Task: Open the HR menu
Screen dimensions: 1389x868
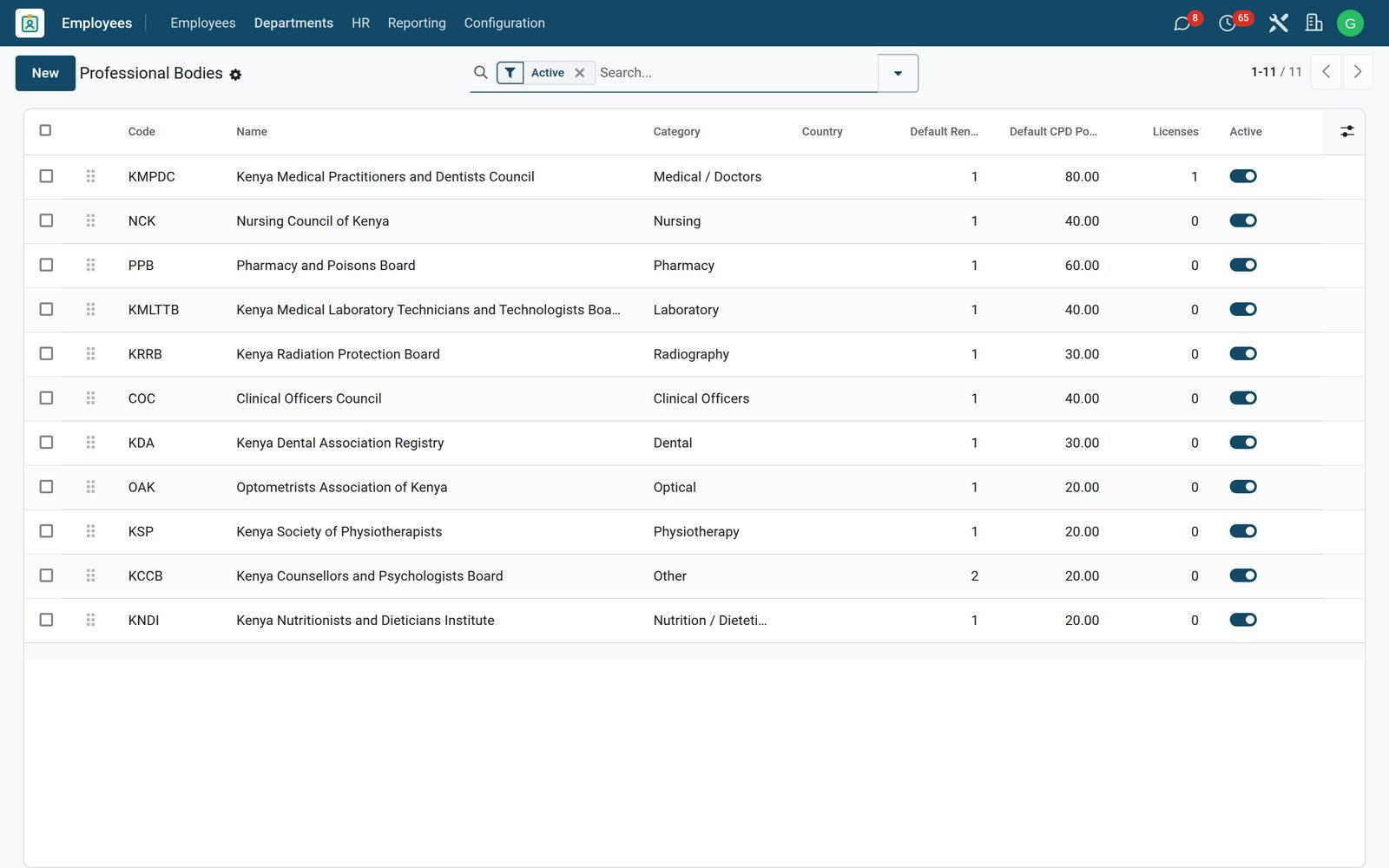Action: pyautogui.click(x=360, y=23)
